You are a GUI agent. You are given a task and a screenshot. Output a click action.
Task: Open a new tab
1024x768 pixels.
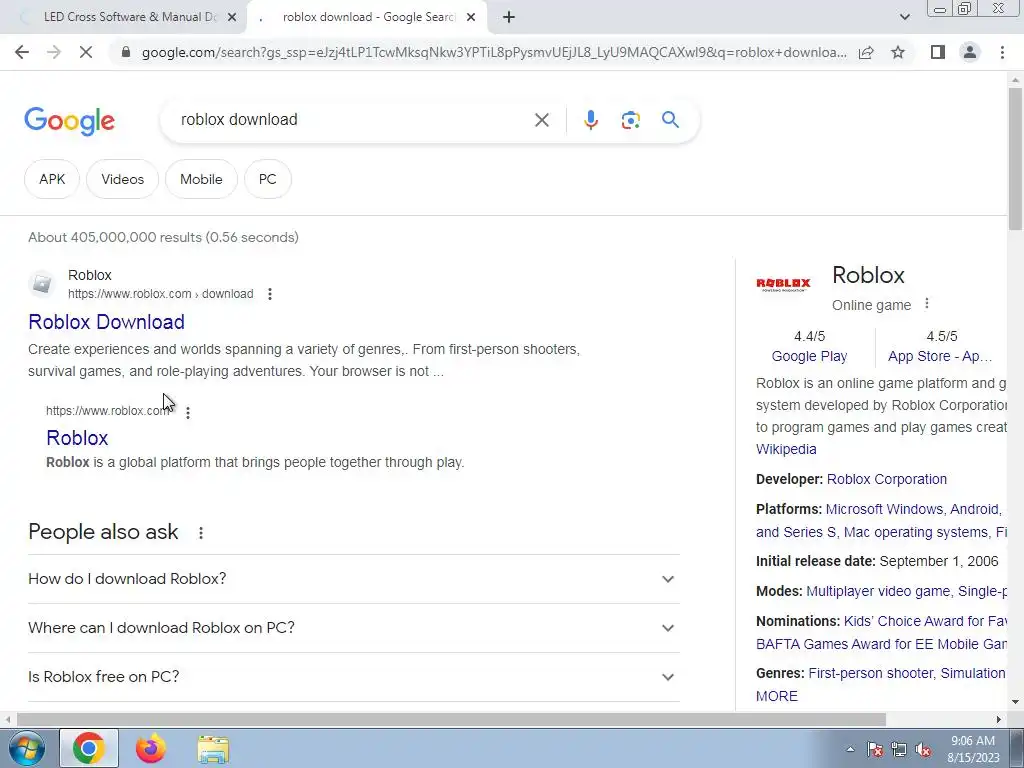509,18
